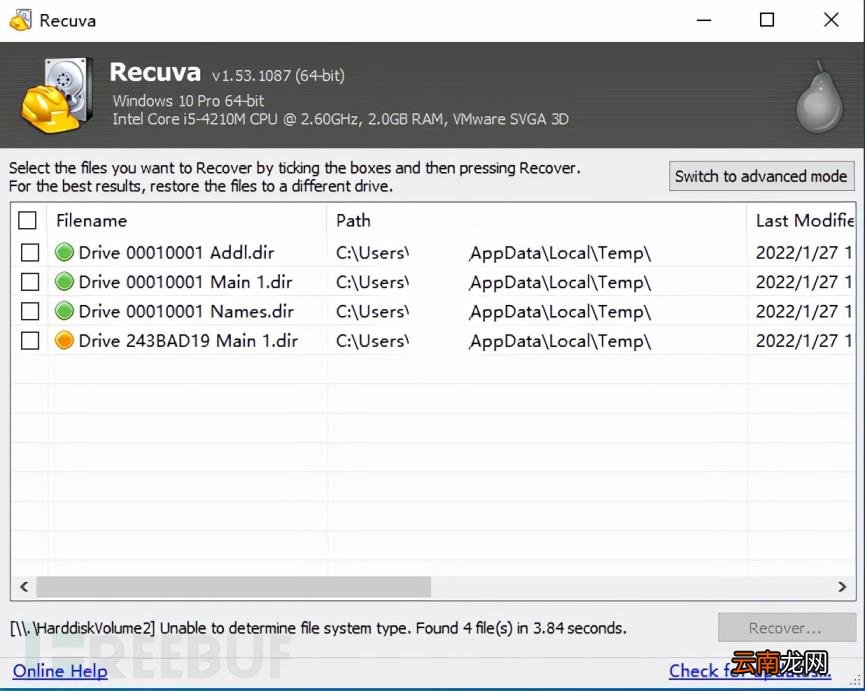Click the horizontal scrollbar thumb
The image size is (865, 691).
(x=233, y=587)
